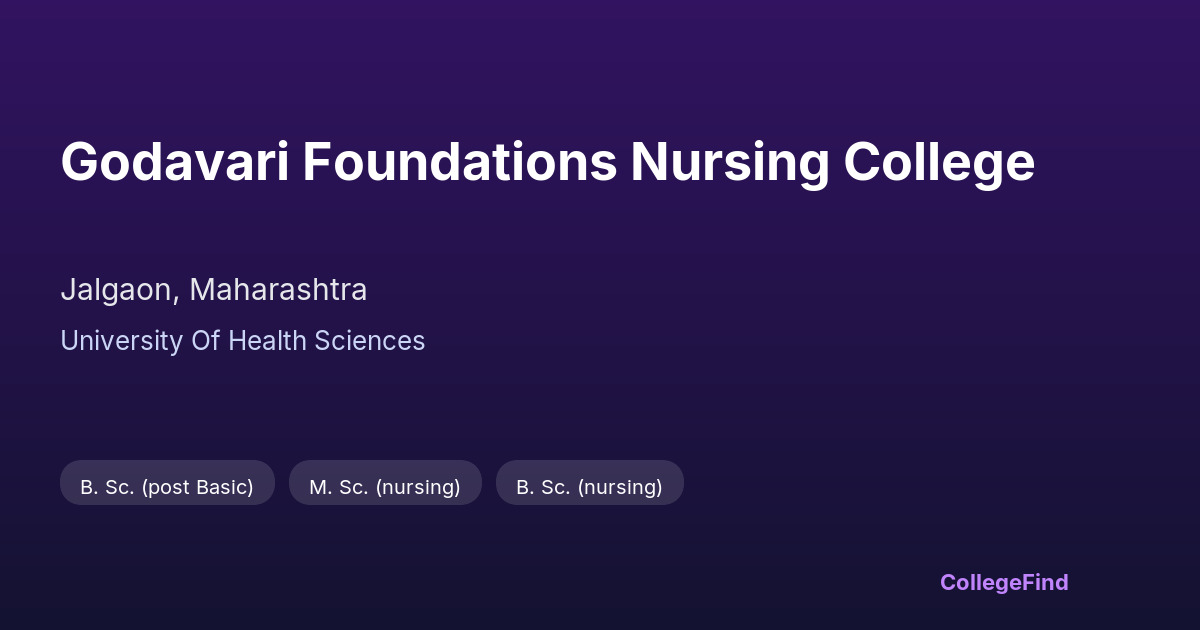This screenshot has width=1200, height=630.
Task: Click "Jalgaon" in the location line
Action: point(119,290)
